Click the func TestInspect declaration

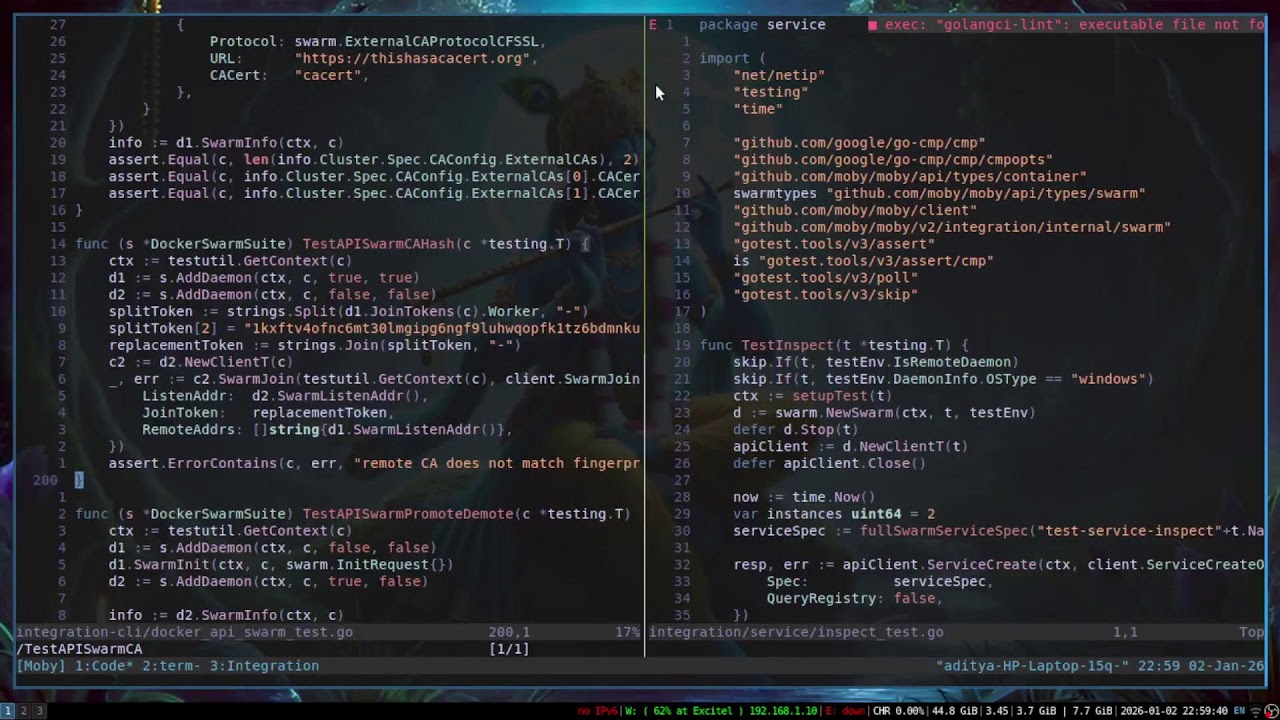(834, 345)
